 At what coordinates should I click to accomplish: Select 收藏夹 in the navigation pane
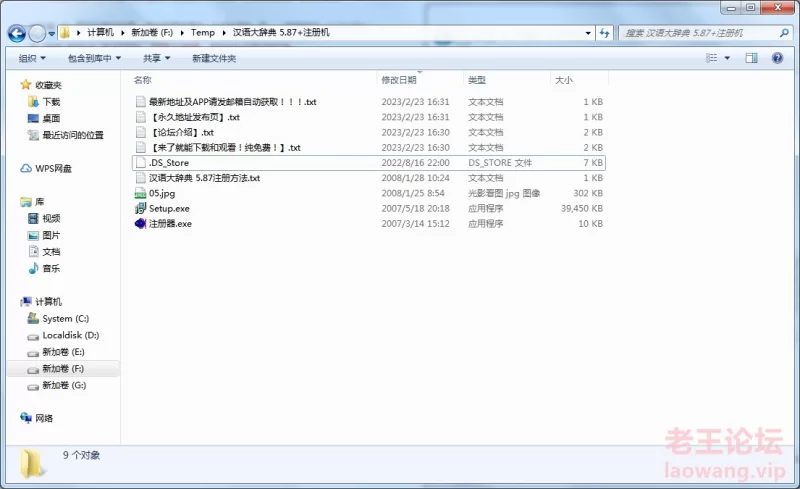(48, 85)
